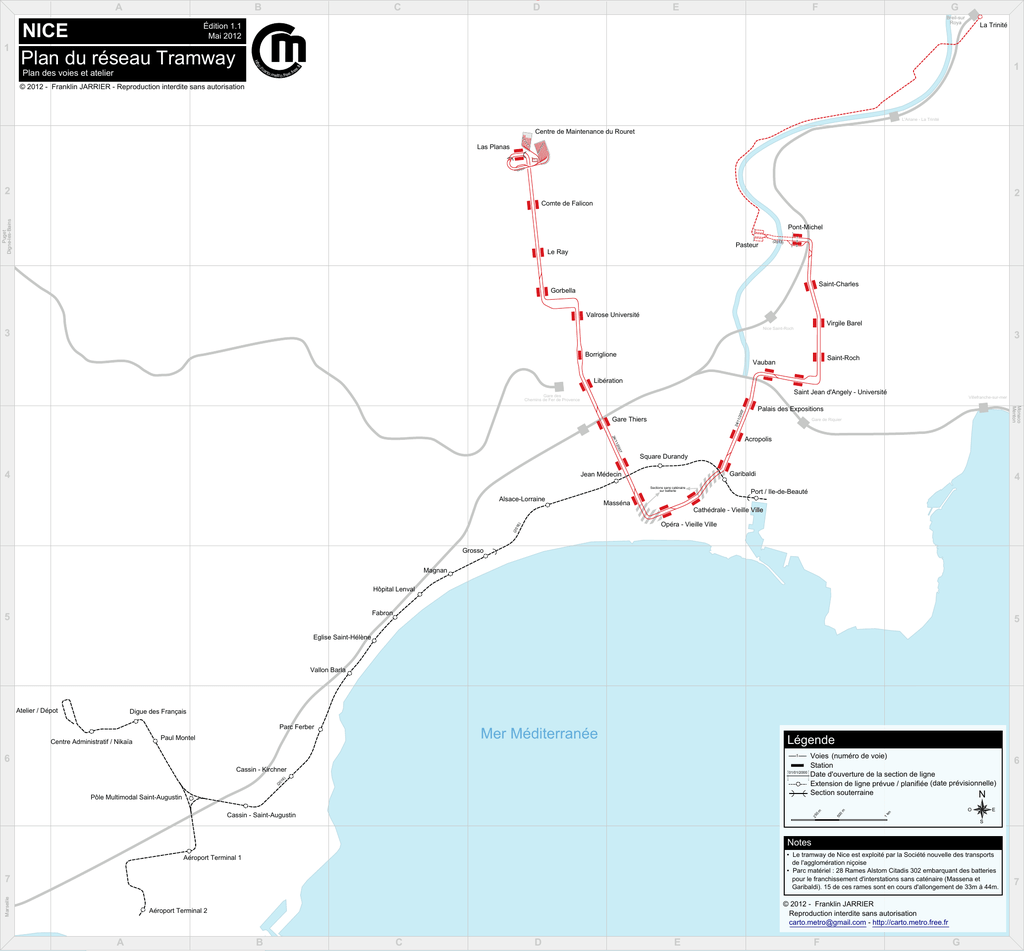Viewport: 1024px width, 951px height.
Task: Select planned stop Magnan circle
Action: pos(451,574)
